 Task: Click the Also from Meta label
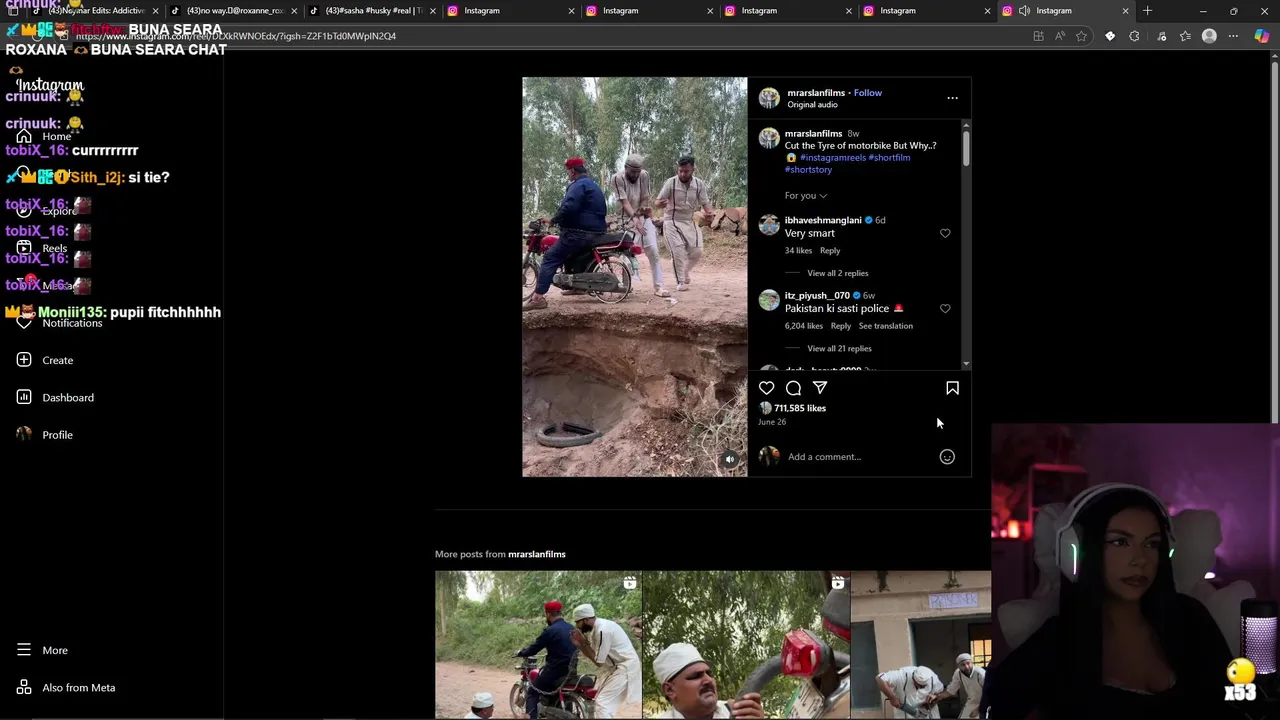79,687
